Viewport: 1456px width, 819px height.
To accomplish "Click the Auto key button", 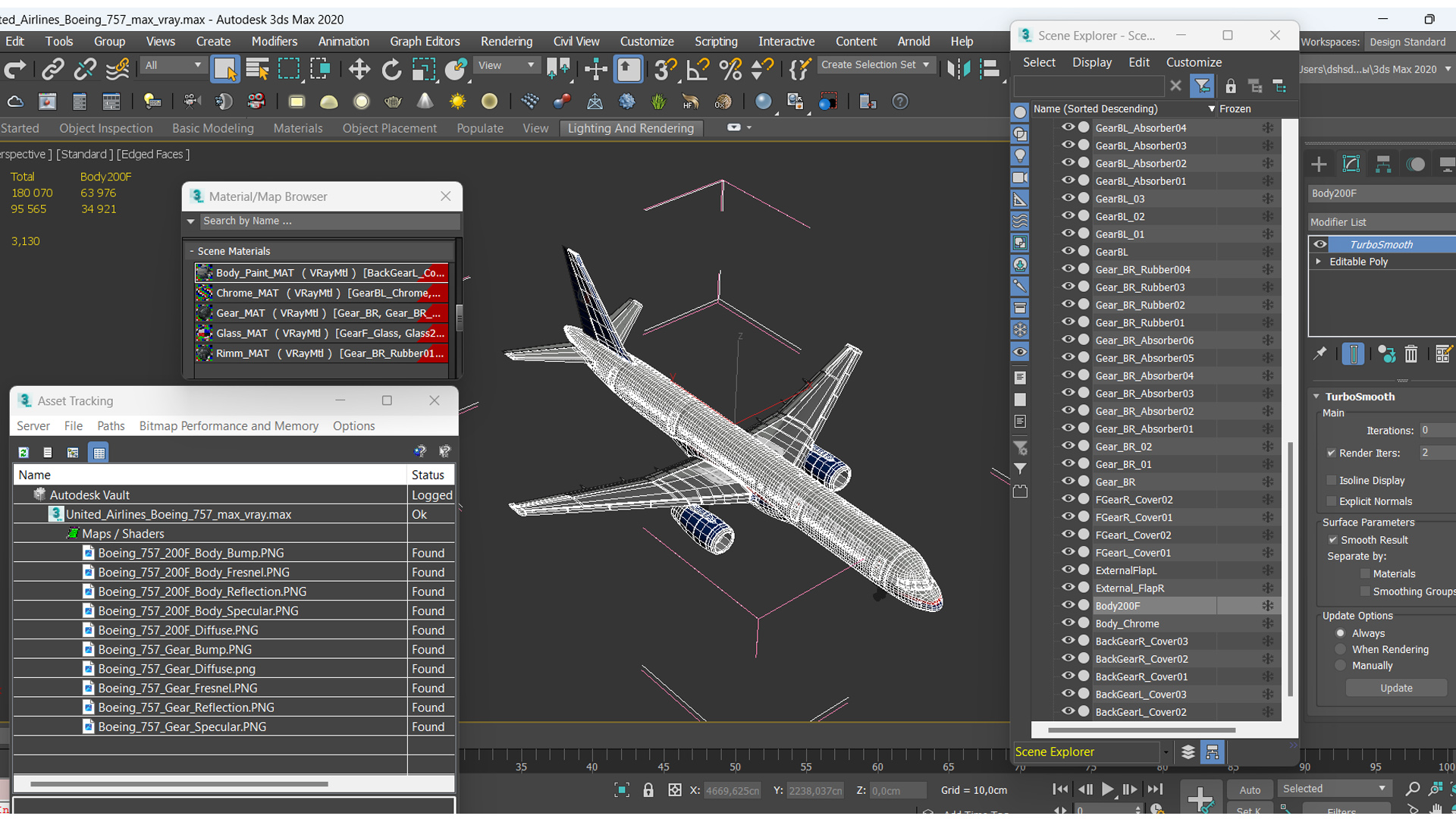I will coord(1249,790).
